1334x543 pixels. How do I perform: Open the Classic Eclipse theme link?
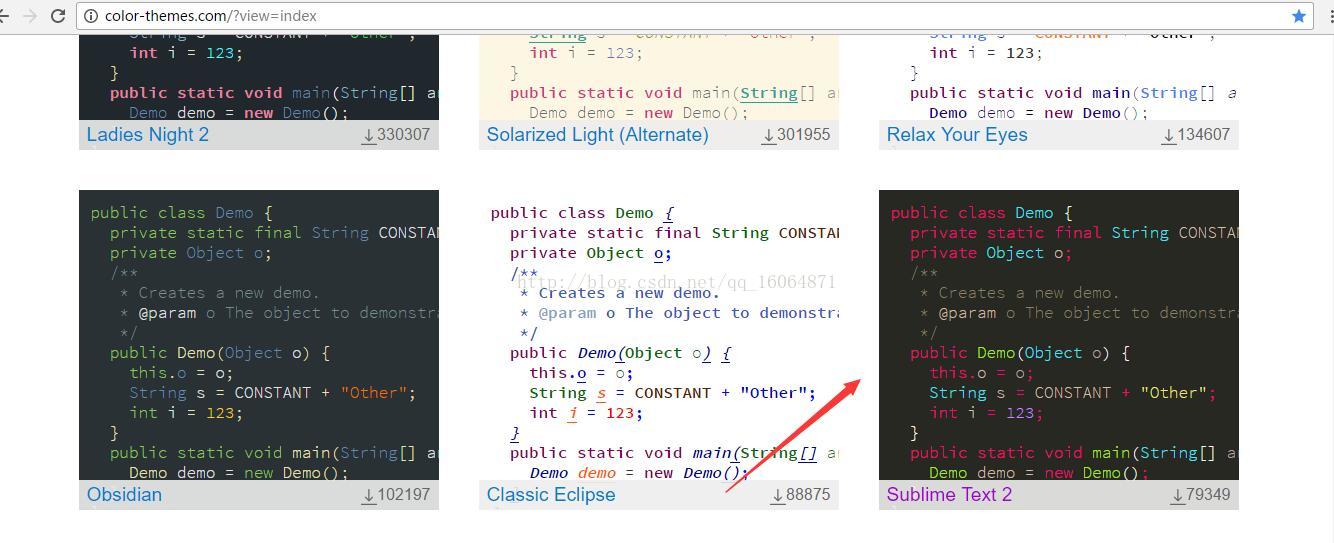(x=551, y=494)
